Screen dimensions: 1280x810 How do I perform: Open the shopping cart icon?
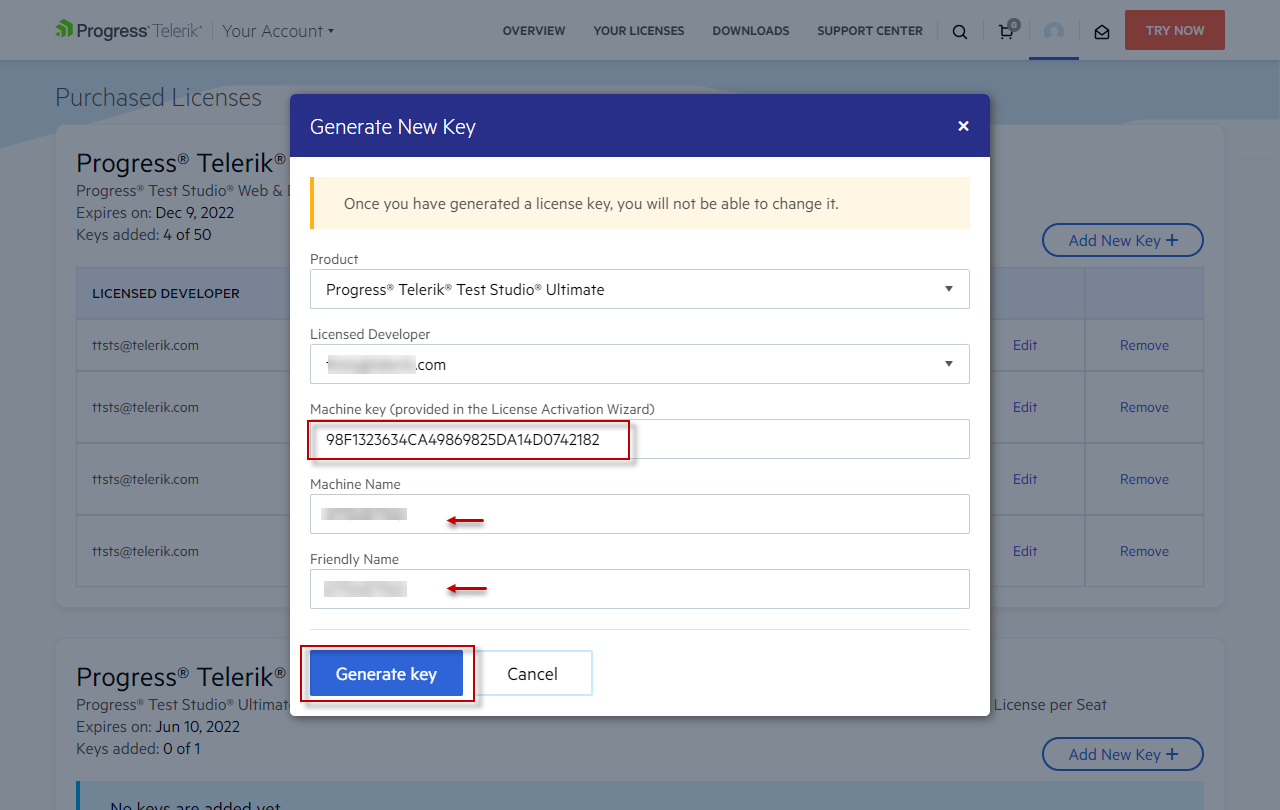(1007, 30)
